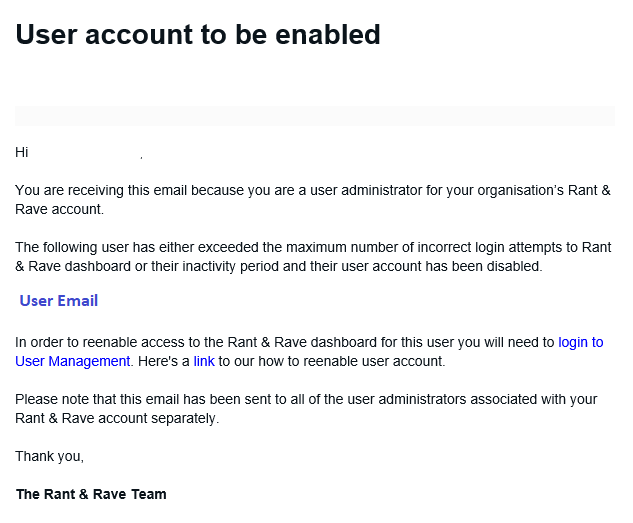Click "Here's a" text before the link
The width and height of the screenshot is (633, 523).
click(163, 361)
